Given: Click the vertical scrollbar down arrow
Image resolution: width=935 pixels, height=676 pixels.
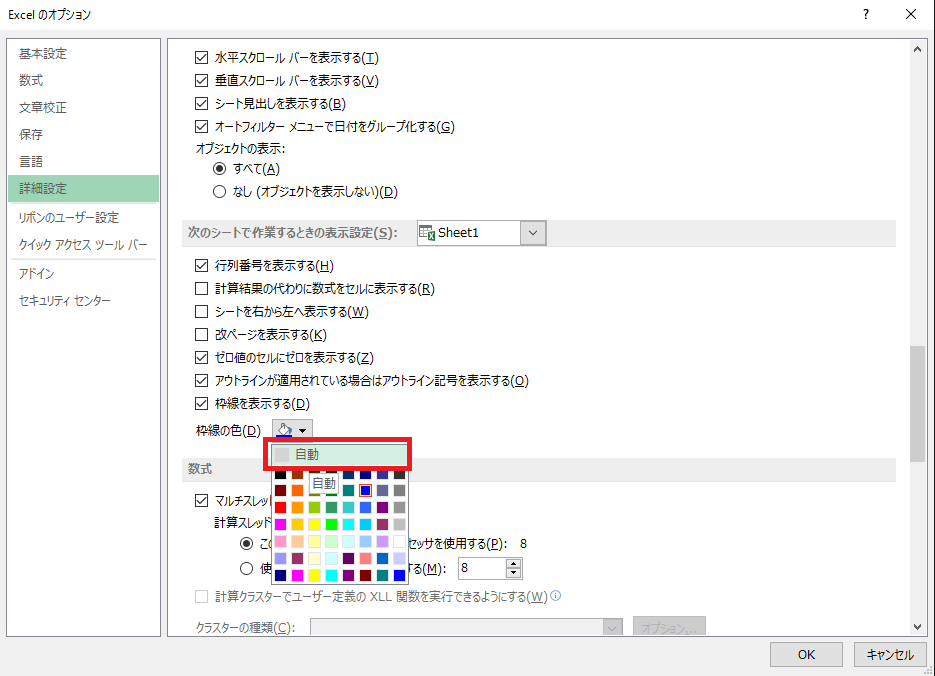Looking at the screenshot, I should 917,626.
